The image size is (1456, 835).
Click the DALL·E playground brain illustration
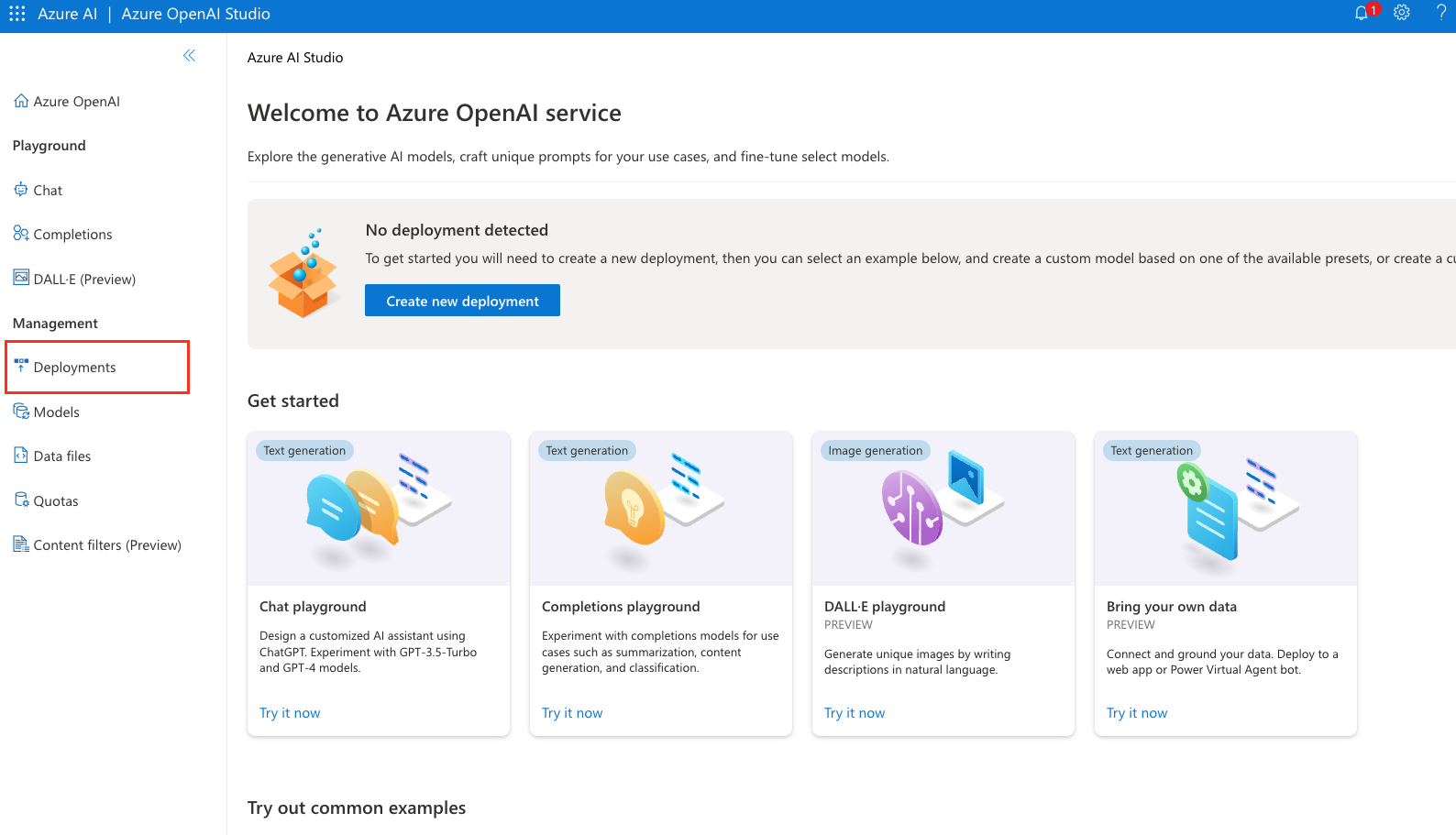(943, 508)
